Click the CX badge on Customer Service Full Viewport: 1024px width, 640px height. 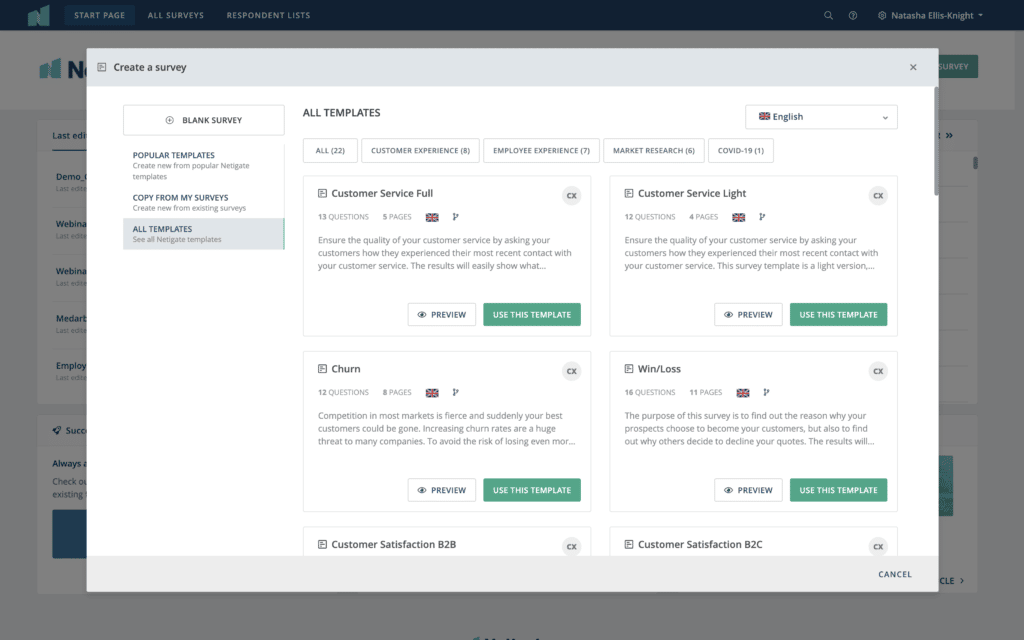pos(571,196)
